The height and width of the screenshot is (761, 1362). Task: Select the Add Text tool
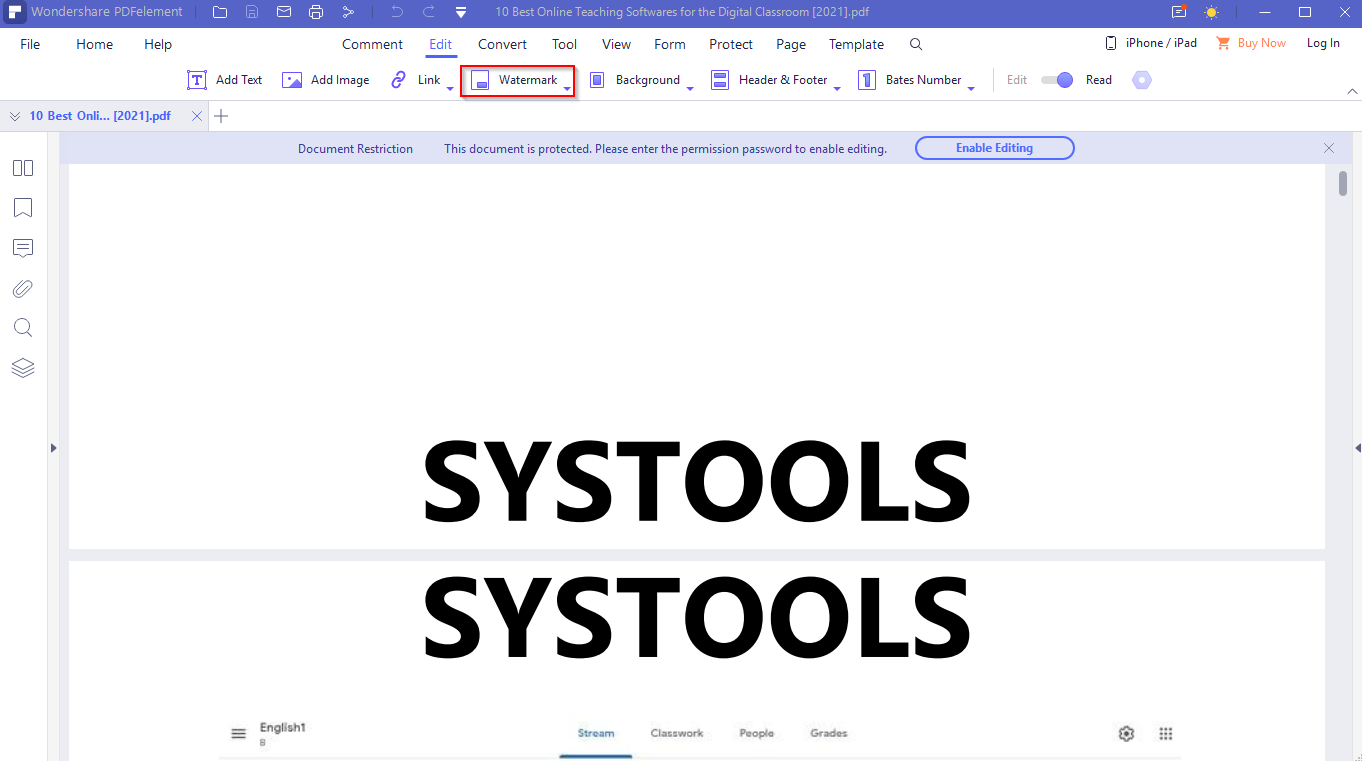pyautogui.click(x=225, y=80)
